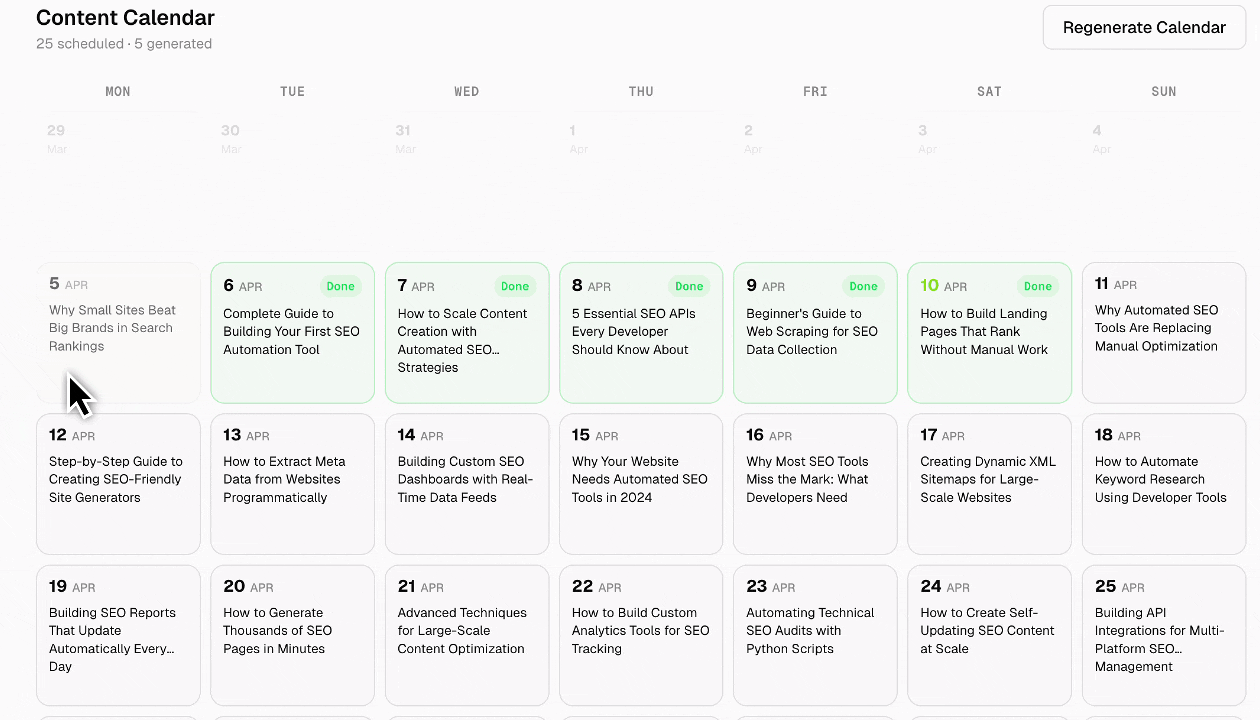Select the April 15 Why Your Website card
The width and height of the screenshot is (1260, 720).
640,481
